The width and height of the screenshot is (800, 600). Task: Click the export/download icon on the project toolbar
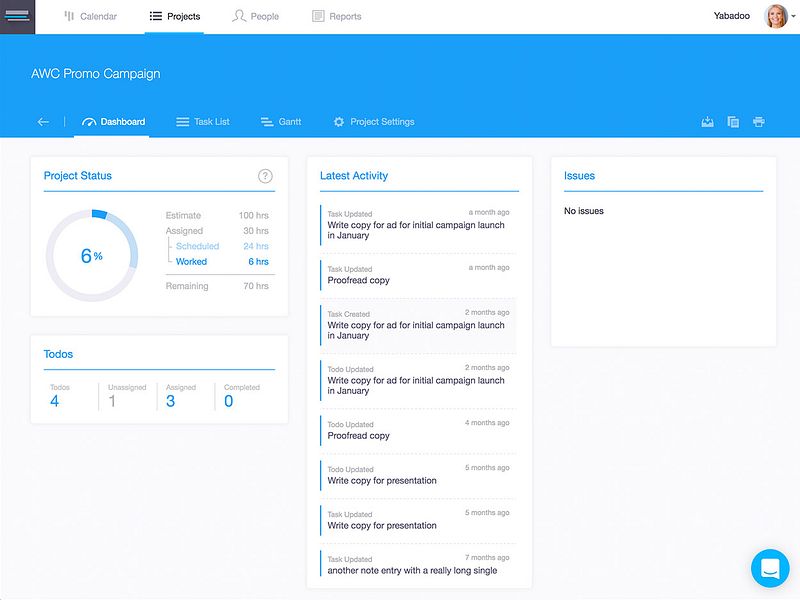point(707,120)
